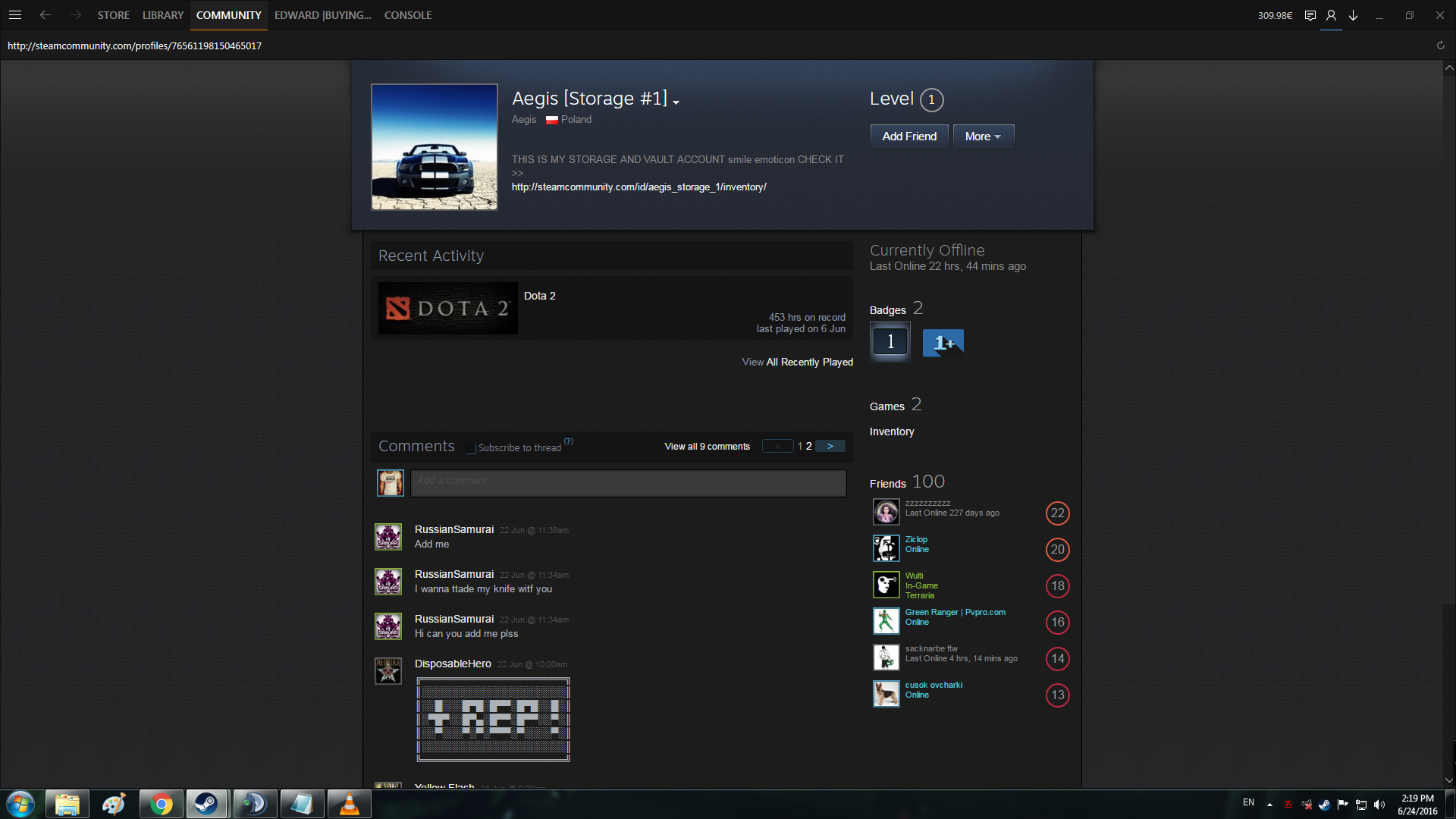The height and width of the screenshot is (819, 1456).
Task: Reload the page with refresh icon
Action: tap(1440, 45)
